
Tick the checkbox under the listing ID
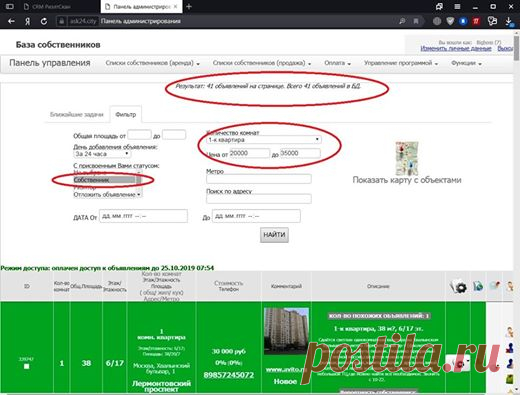(27, 366)
